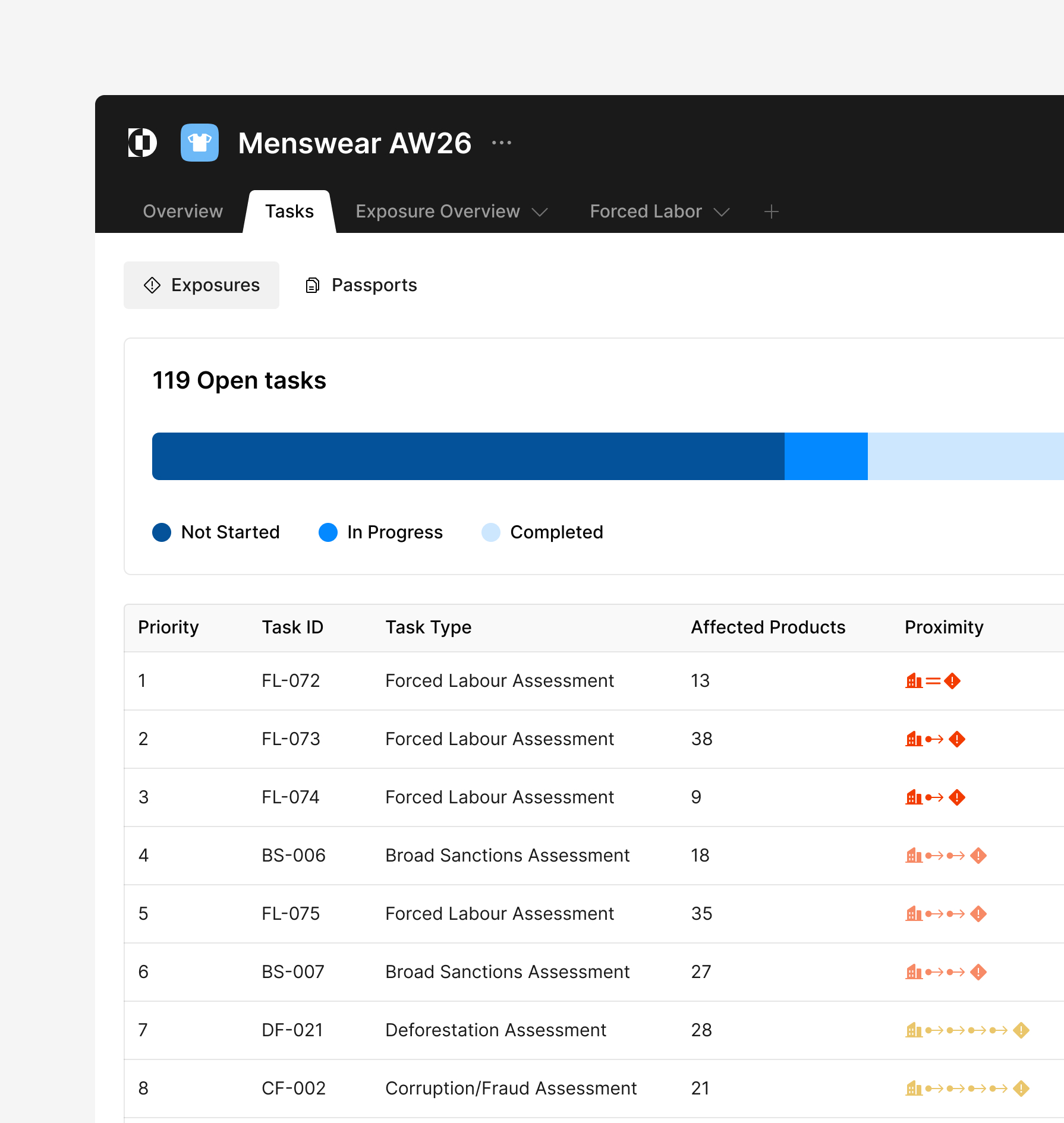Image resolution: width=1064 pixels, height=1123 pixels.
Task: Click proximity icon for task BS-006
Action: [x=946, y=856]
